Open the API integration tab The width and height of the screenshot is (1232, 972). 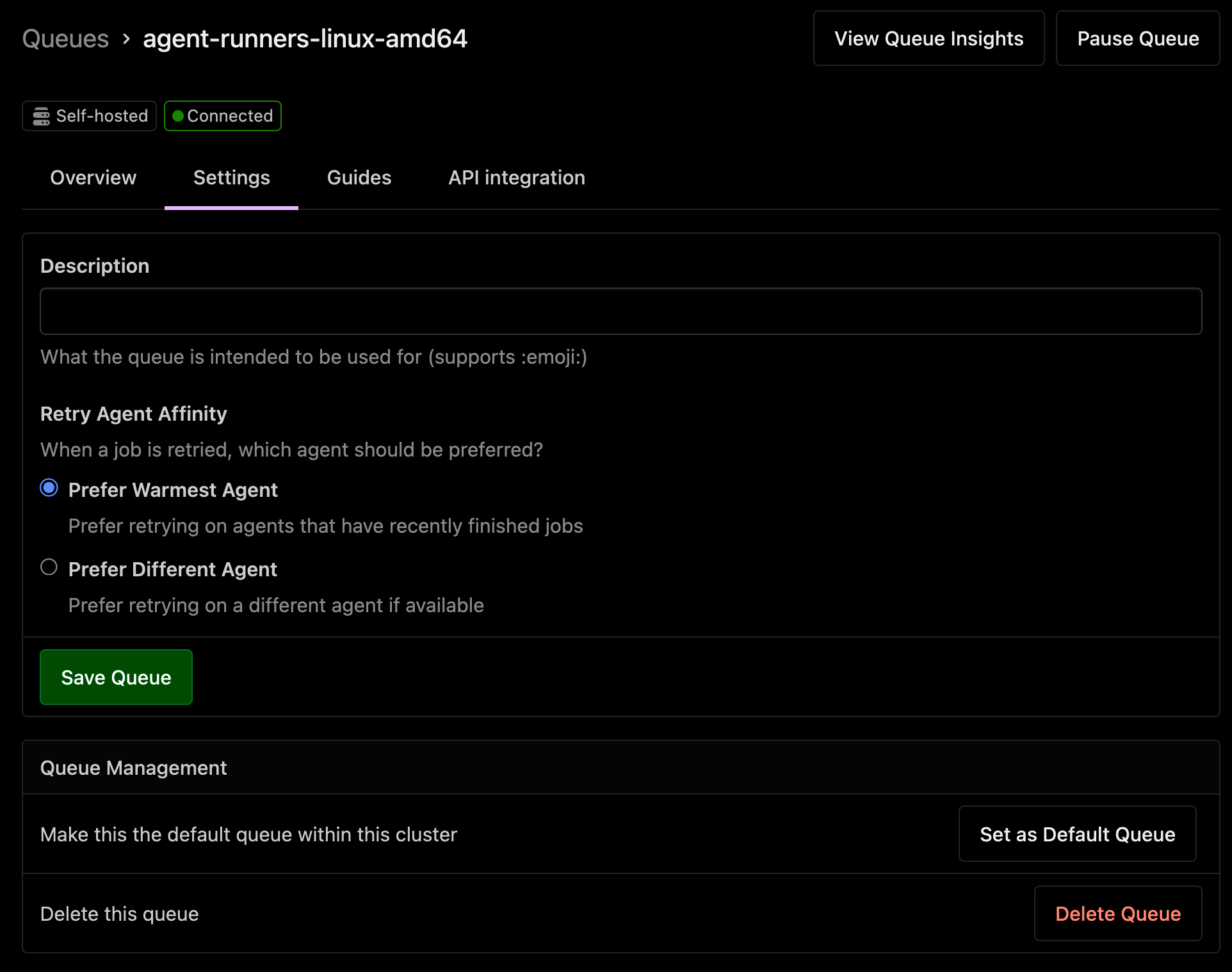tap(517, 177)
